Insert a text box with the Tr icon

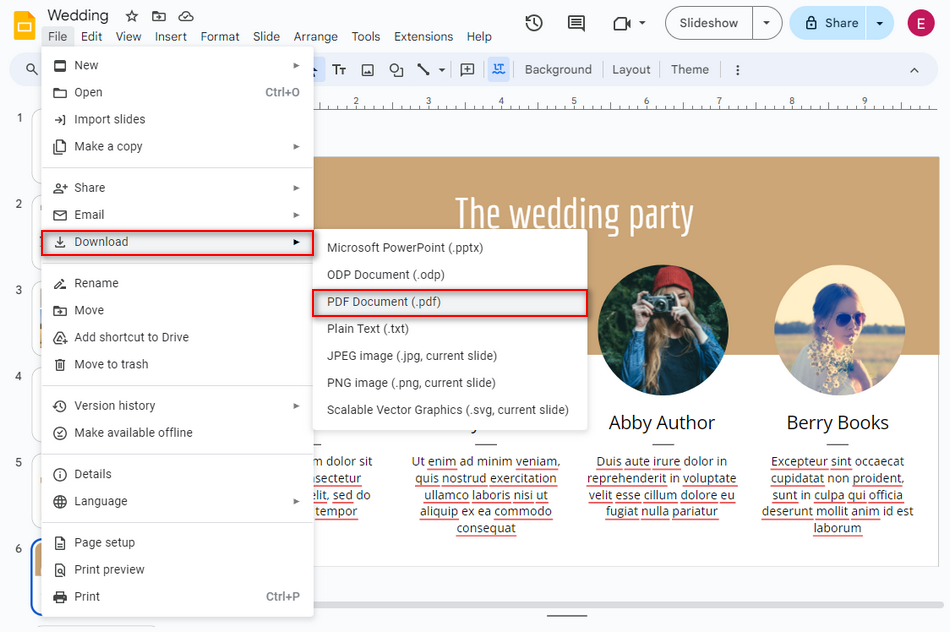click(338, 69)
